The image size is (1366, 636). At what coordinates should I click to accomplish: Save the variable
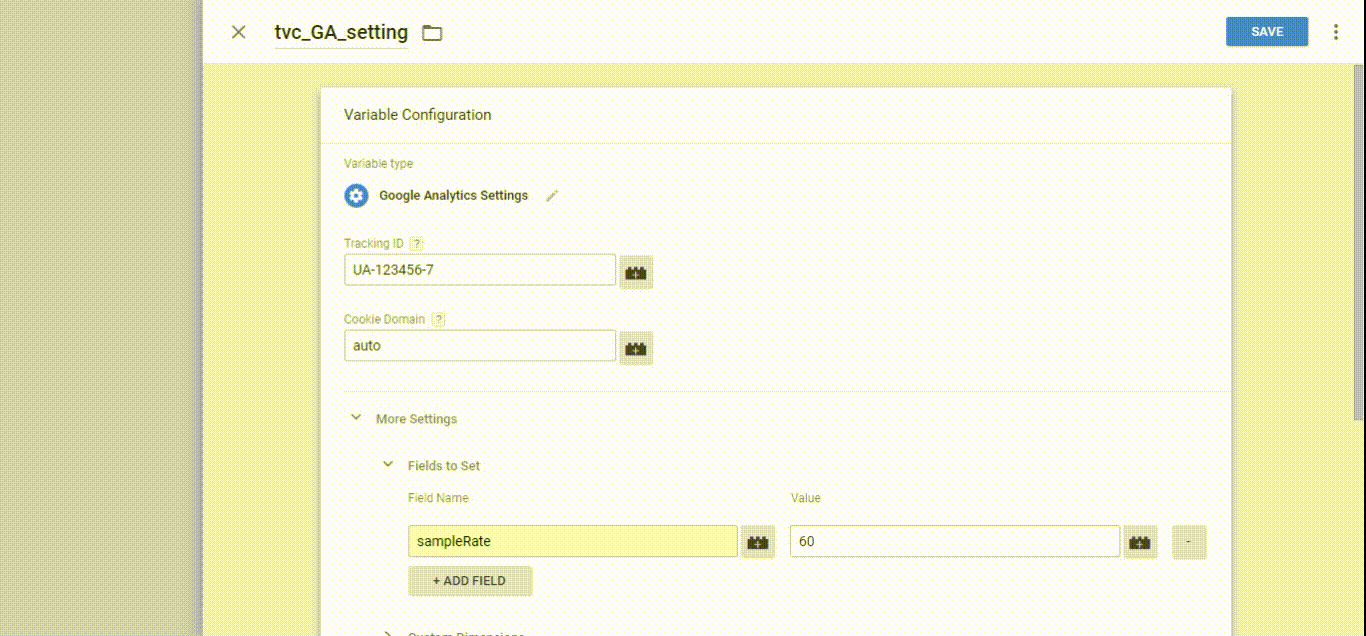(1267, 32)
